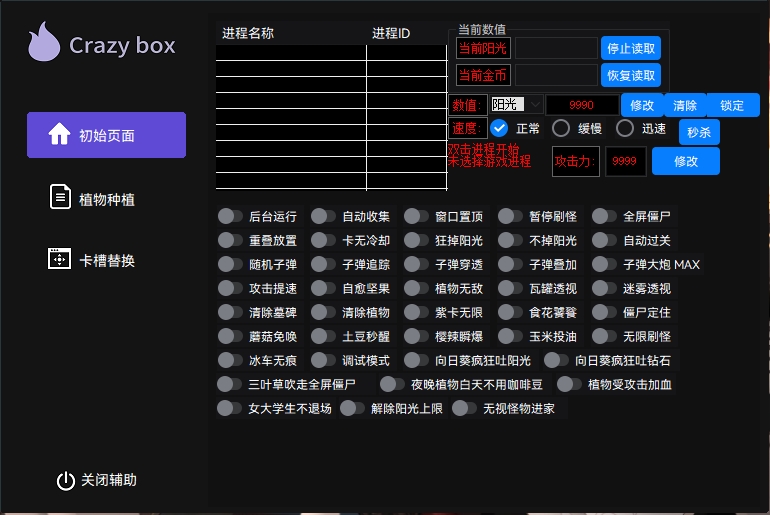Click the home icon beside 初始页面
770x515 pixels.
(x=60, y=135)
